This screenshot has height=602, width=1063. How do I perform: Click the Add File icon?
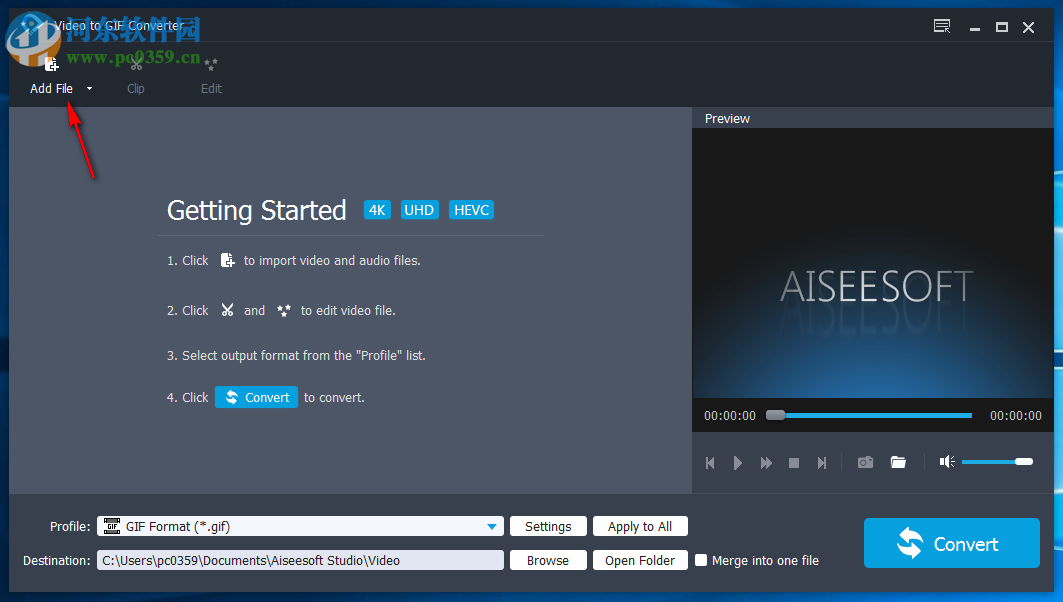pos(50,63)
